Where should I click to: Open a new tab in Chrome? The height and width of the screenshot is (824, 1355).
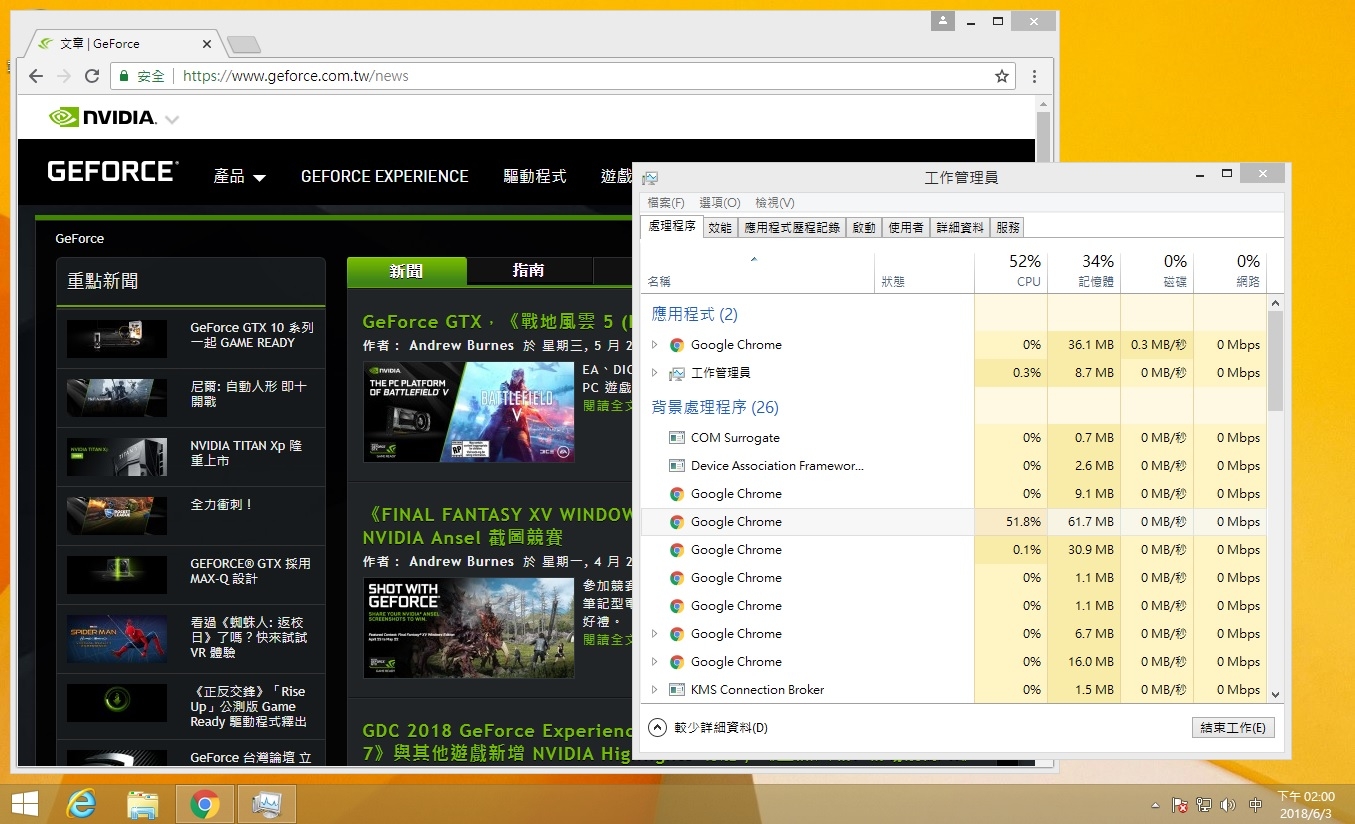(x=244, y=44)
